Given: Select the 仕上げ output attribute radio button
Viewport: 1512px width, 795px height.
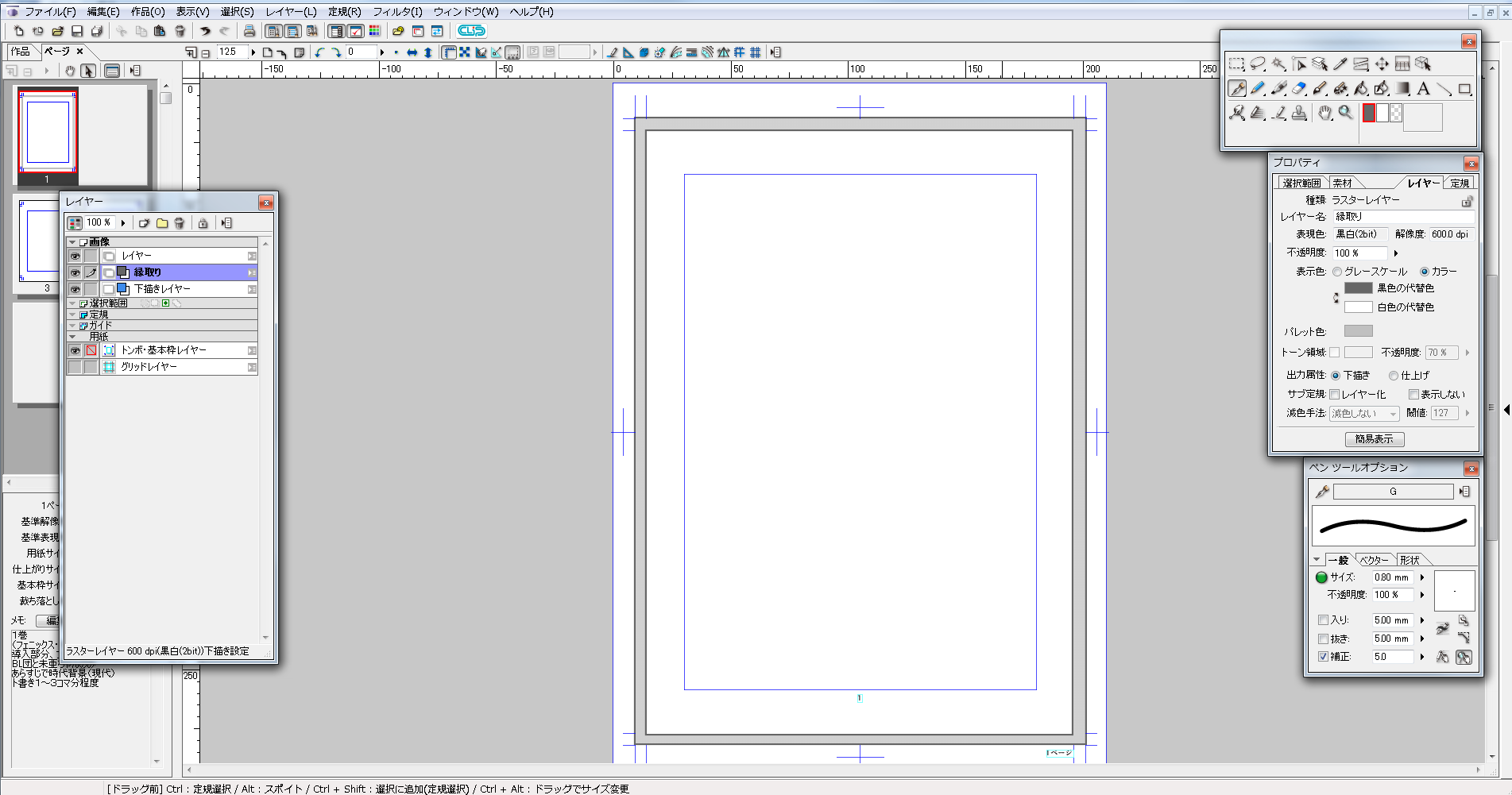Looking at the screenshot, I should (x=1394, y=376).
